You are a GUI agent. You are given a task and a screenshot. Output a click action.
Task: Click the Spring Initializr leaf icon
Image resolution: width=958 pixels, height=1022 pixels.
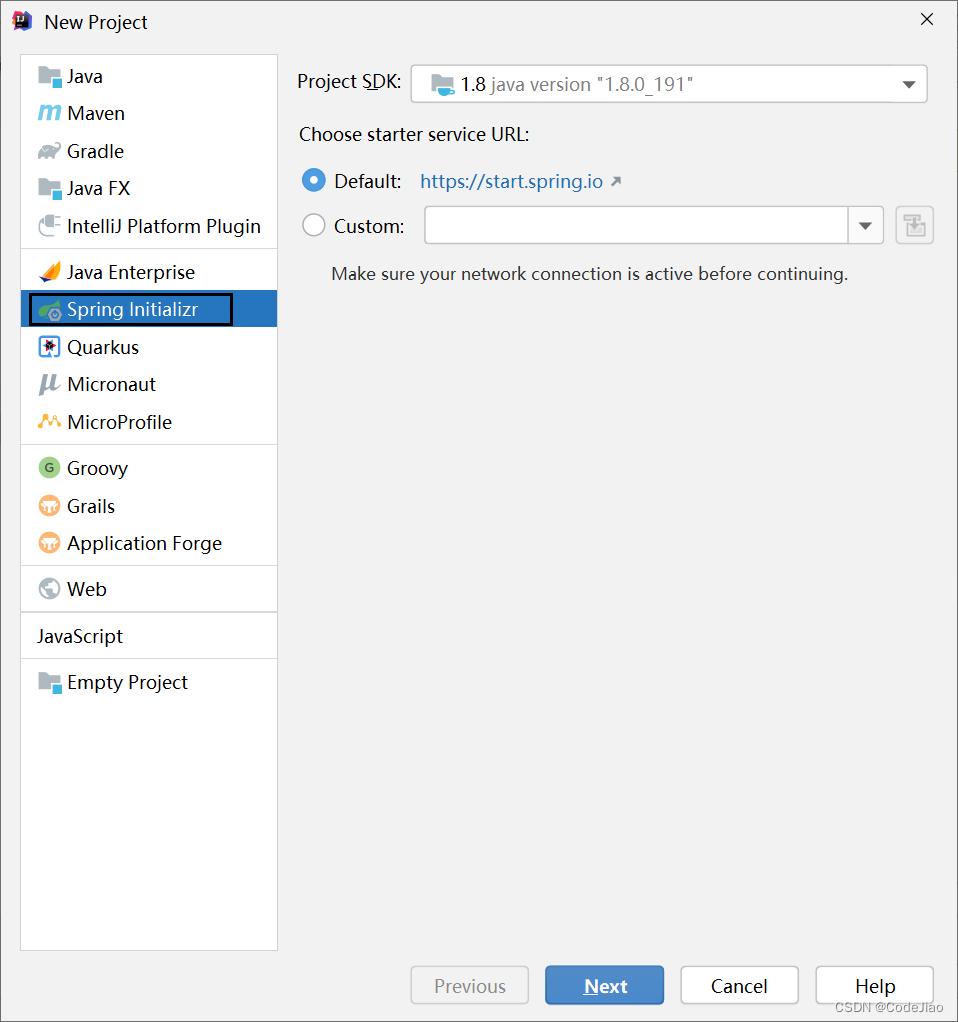[50, 310]
